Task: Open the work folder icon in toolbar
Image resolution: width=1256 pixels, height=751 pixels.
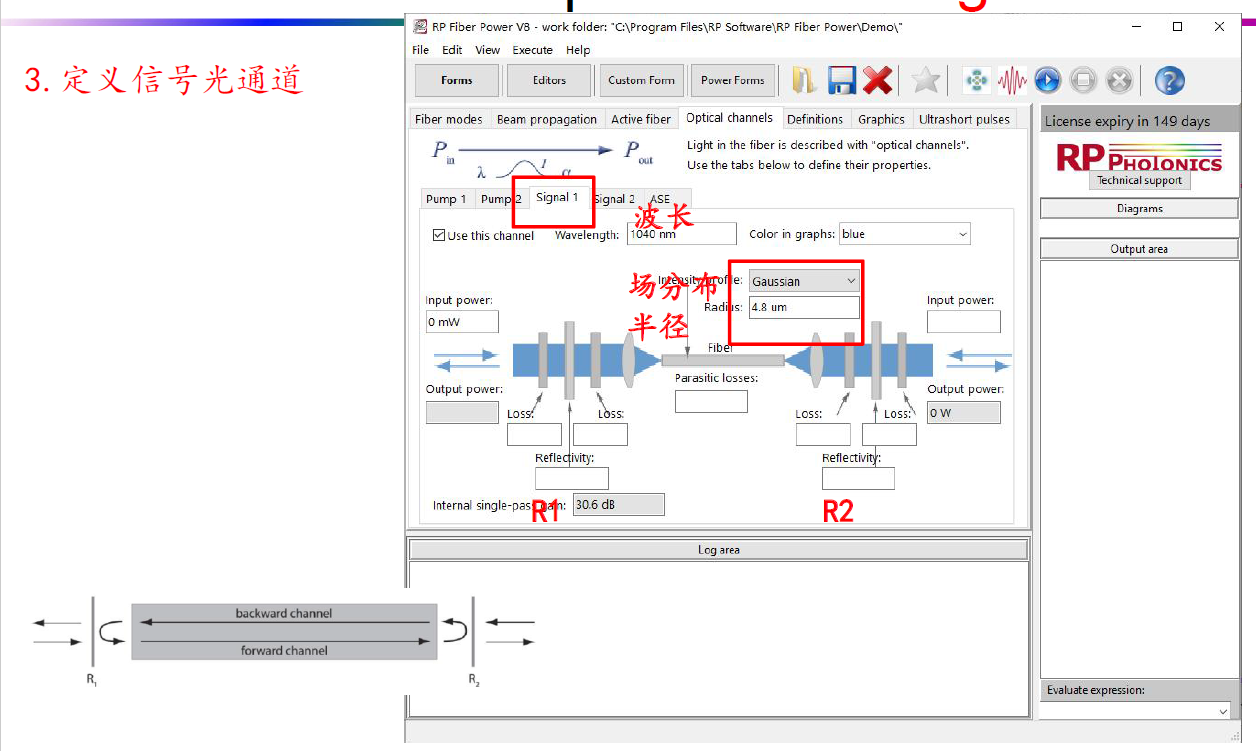Action: (805, 80)
